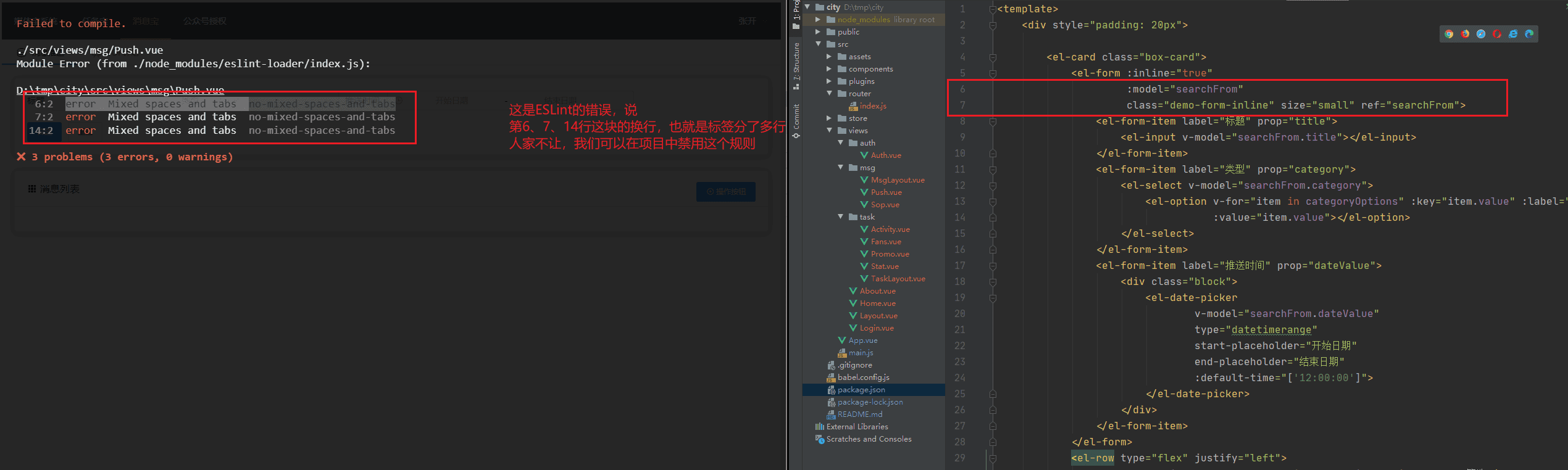Collapse the msg folder arrow
This screenshot has height=470, width=1568.
coord(841,168)
